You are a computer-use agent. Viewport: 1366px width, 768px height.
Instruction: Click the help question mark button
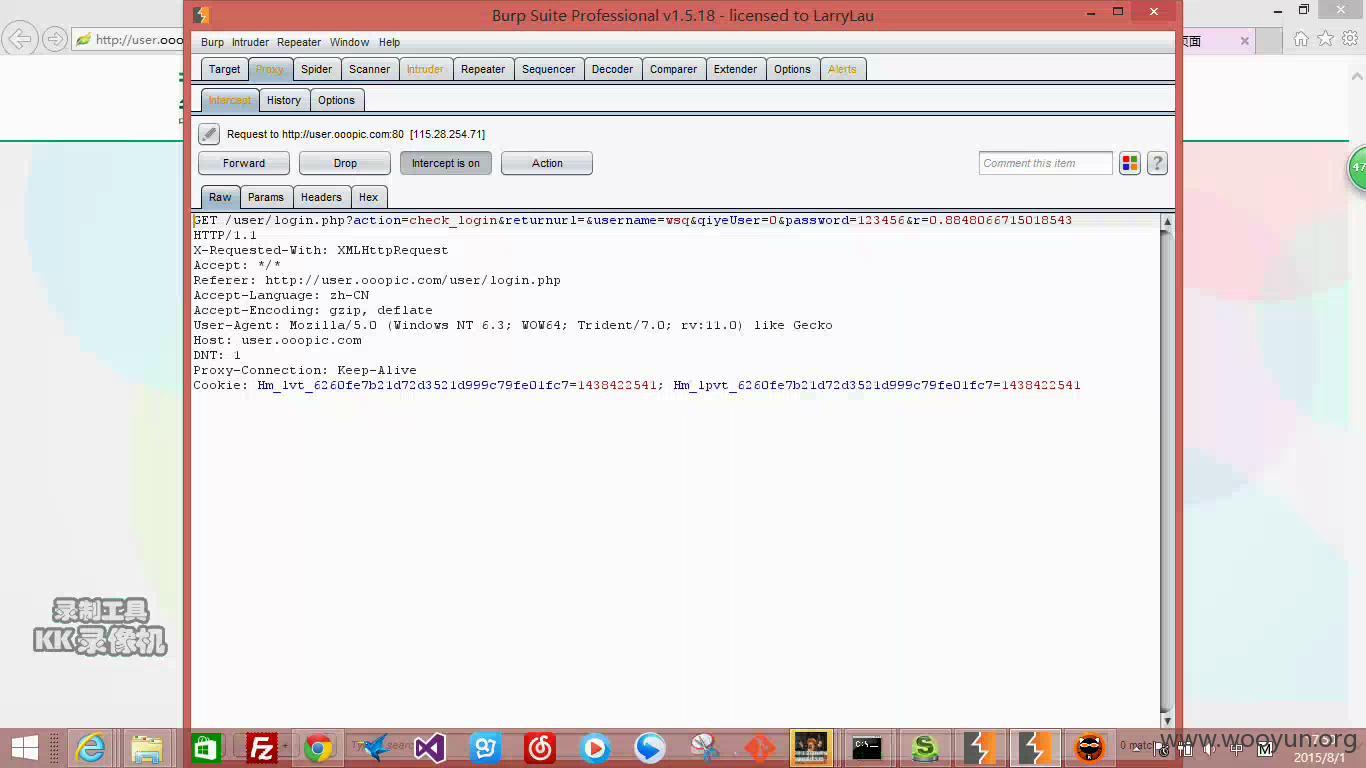[1157, 163]
